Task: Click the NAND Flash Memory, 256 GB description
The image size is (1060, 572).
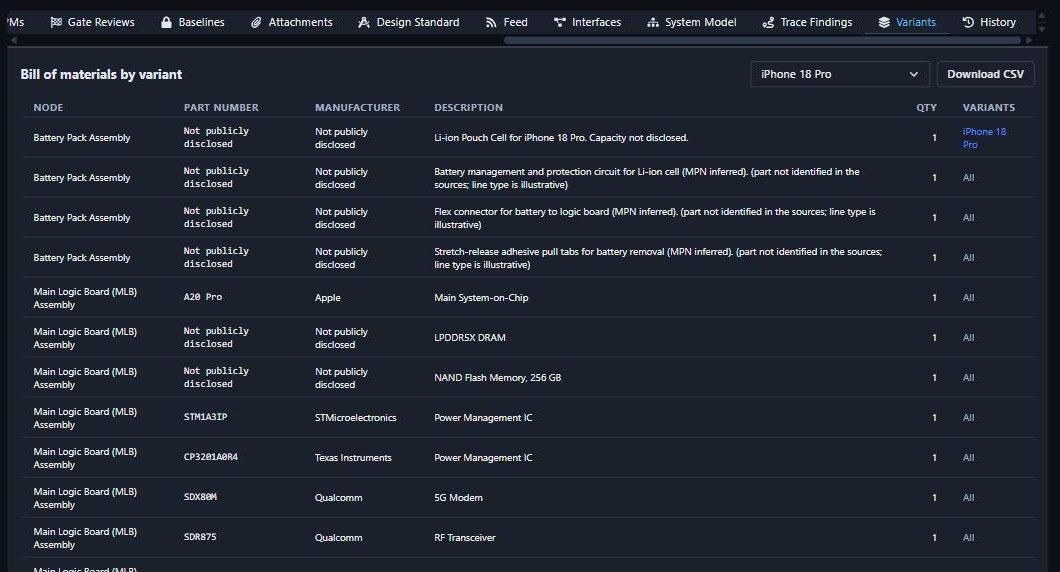Action: pyautogui.click(x=498, y=377)
